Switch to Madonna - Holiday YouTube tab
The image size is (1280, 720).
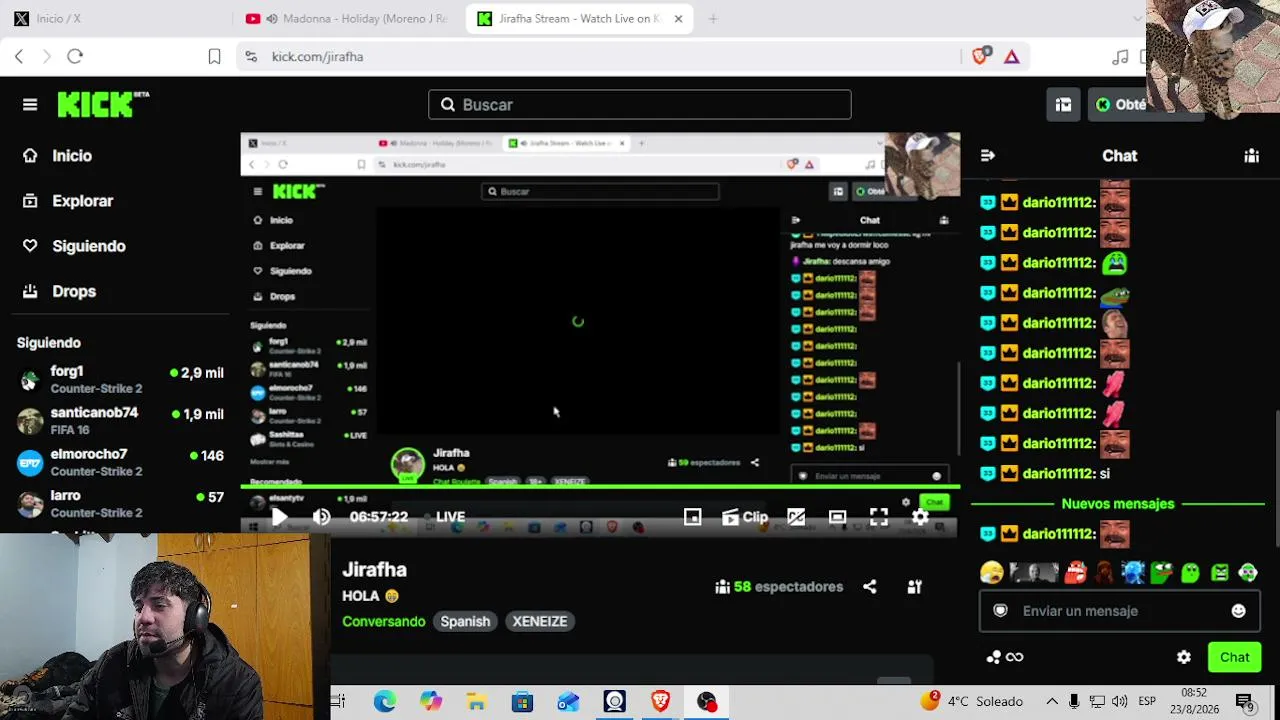coord(347,18)
